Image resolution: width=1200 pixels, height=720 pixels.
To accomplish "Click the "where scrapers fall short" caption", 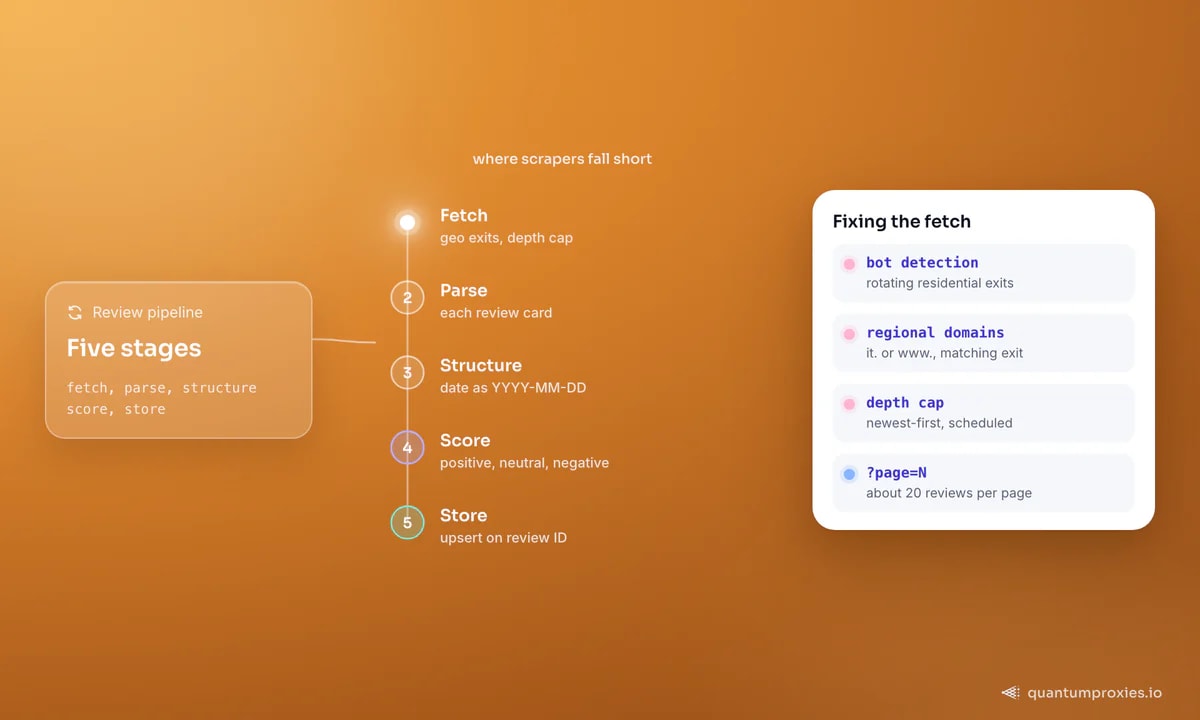I will coord(562,159).
